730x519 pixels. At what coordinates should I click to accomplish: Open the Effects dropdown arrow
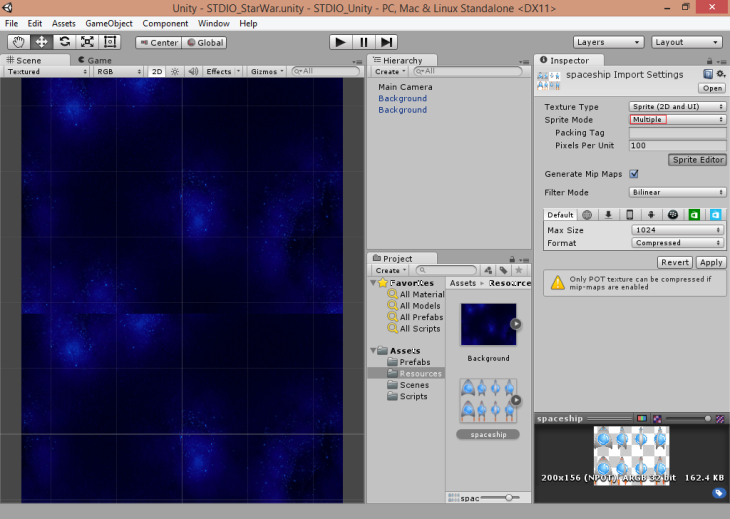point(238,71)
